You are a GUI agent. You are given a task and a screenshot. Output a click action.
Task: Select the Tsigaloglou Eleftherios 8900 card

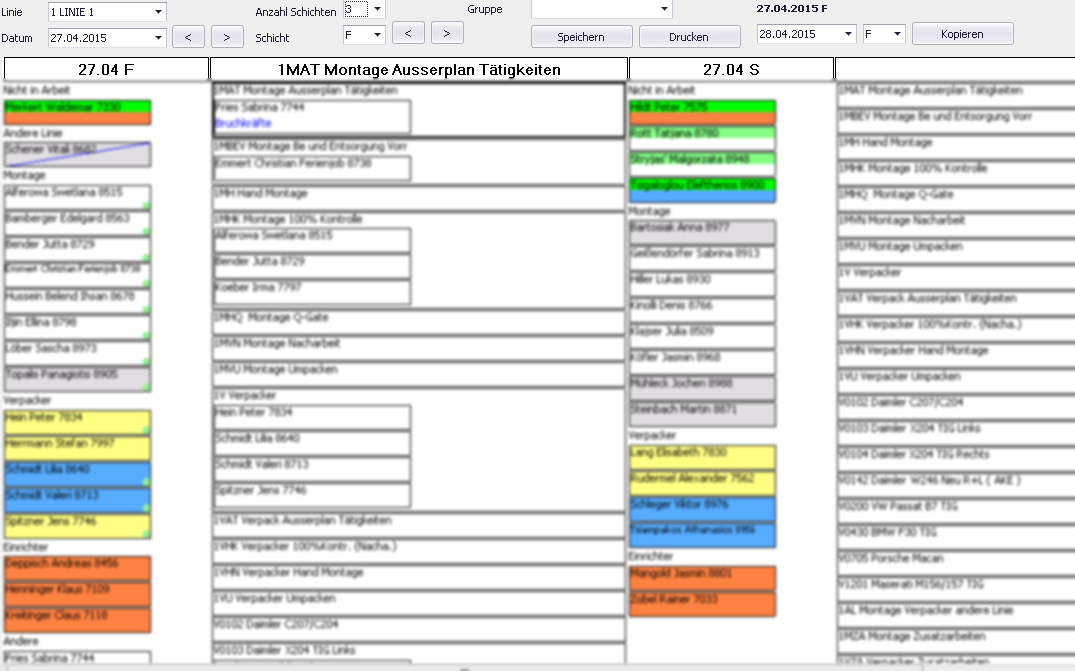point(703,191)
